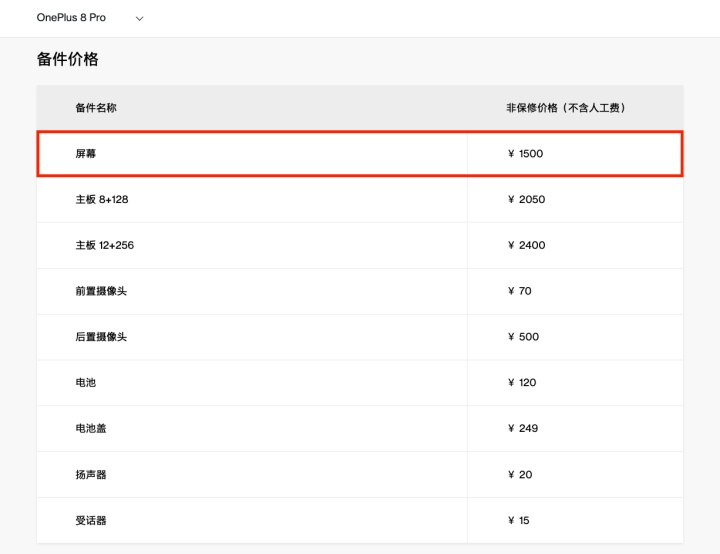This screenshot has height=554, width=720.
Task: Click the 备件名称 column header
Action: 96,108
